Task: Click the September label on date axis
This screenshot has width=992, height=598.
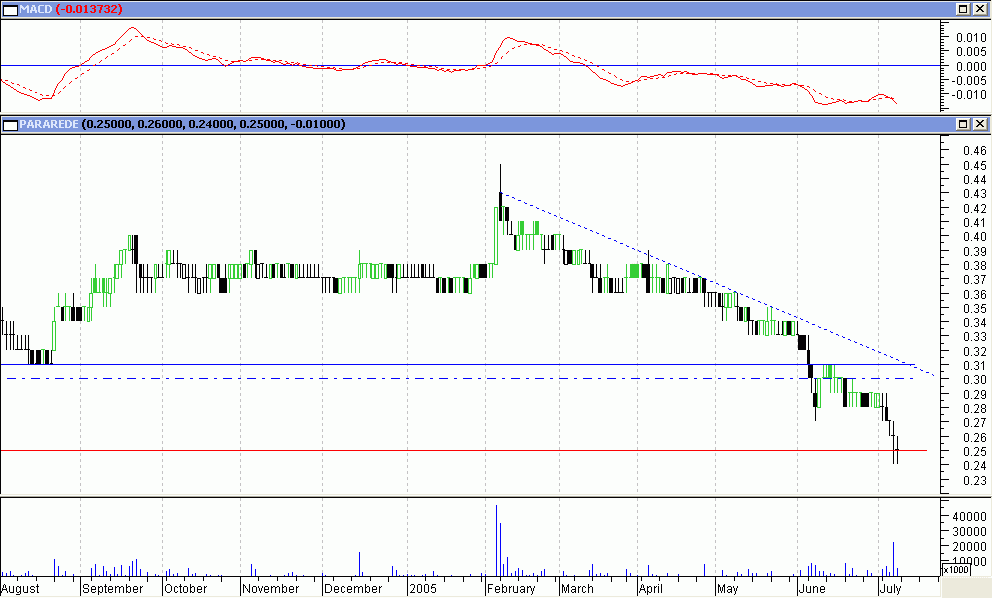Action: tap(113, 589)
